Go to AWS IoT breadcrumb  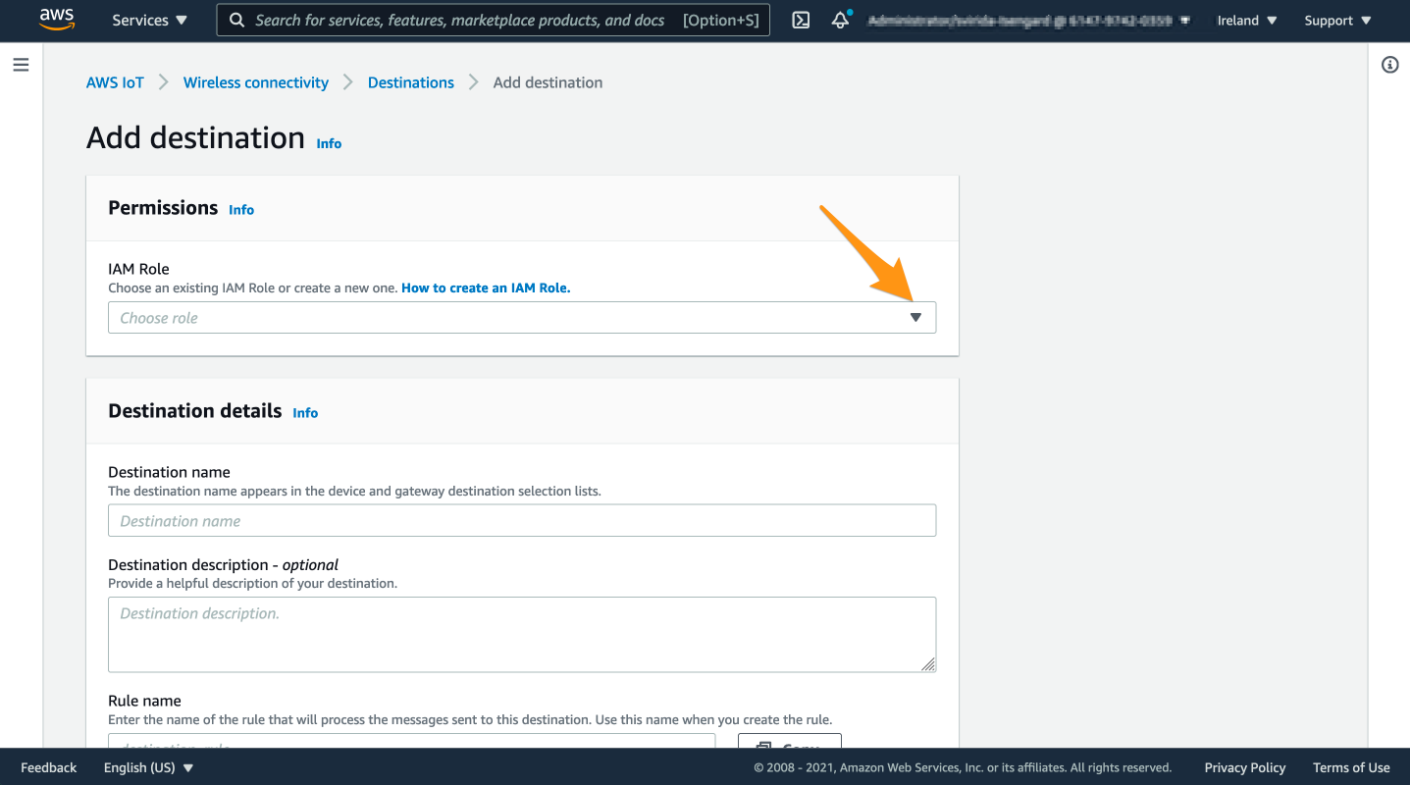click(115, 83)
